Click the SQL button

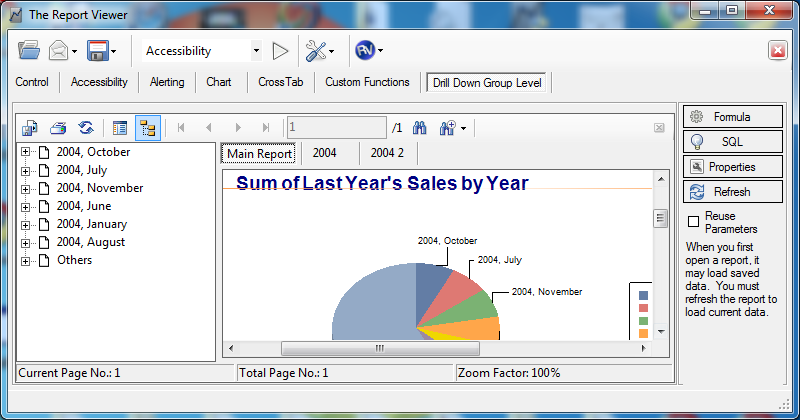(733, 141)
